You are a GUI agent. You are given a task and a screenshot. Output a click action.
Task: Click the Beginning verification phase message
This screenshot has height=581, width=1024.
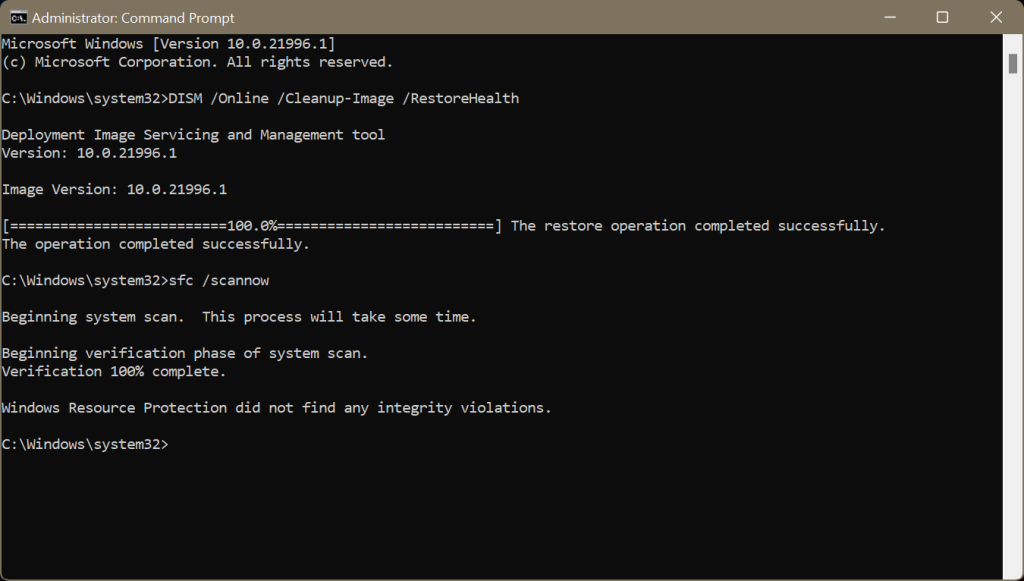(185, 353)
